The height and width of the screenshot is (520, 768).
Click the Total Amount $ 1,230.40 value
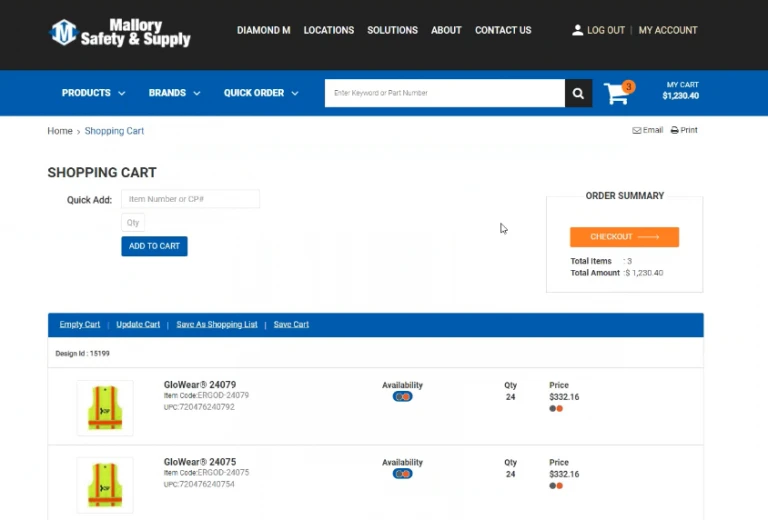[645, 273]
